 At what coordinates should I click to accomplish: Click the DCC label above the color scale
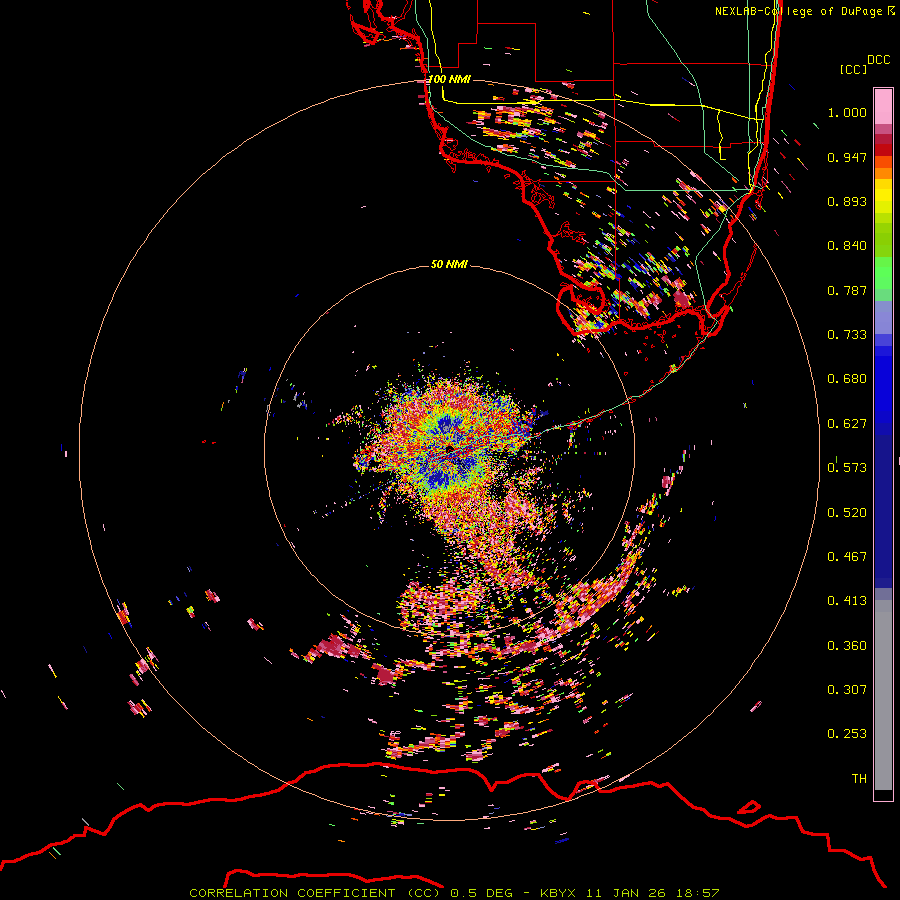[879, 60]
